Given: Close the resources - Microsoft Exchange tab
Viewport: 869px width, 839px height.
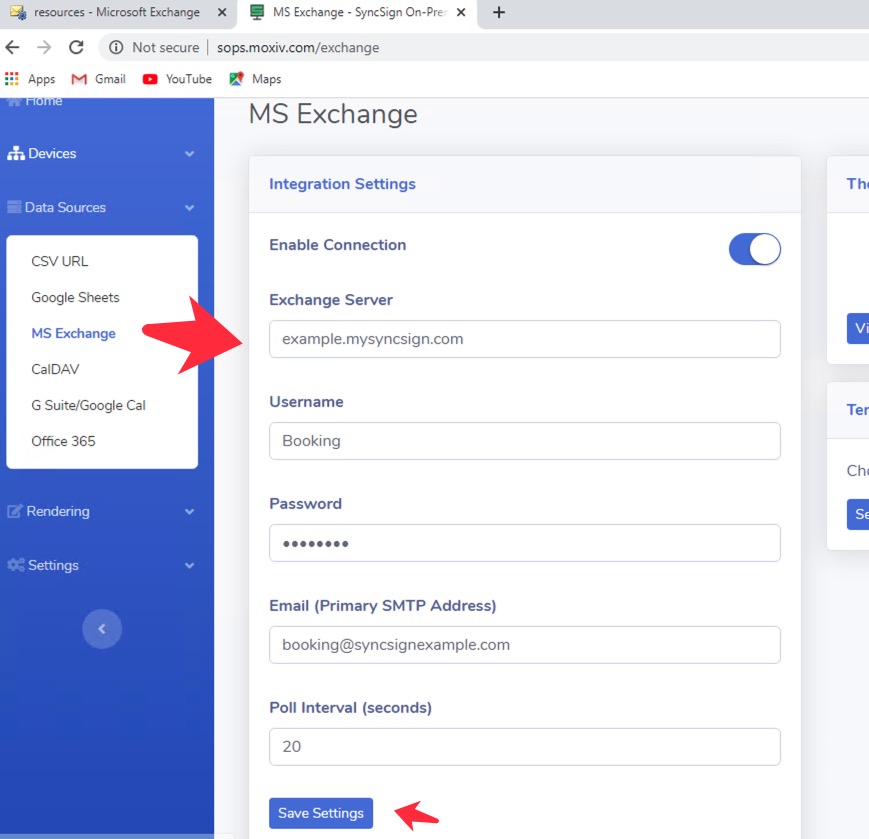Looking at the screenshot, I should (x=222, y=12).
